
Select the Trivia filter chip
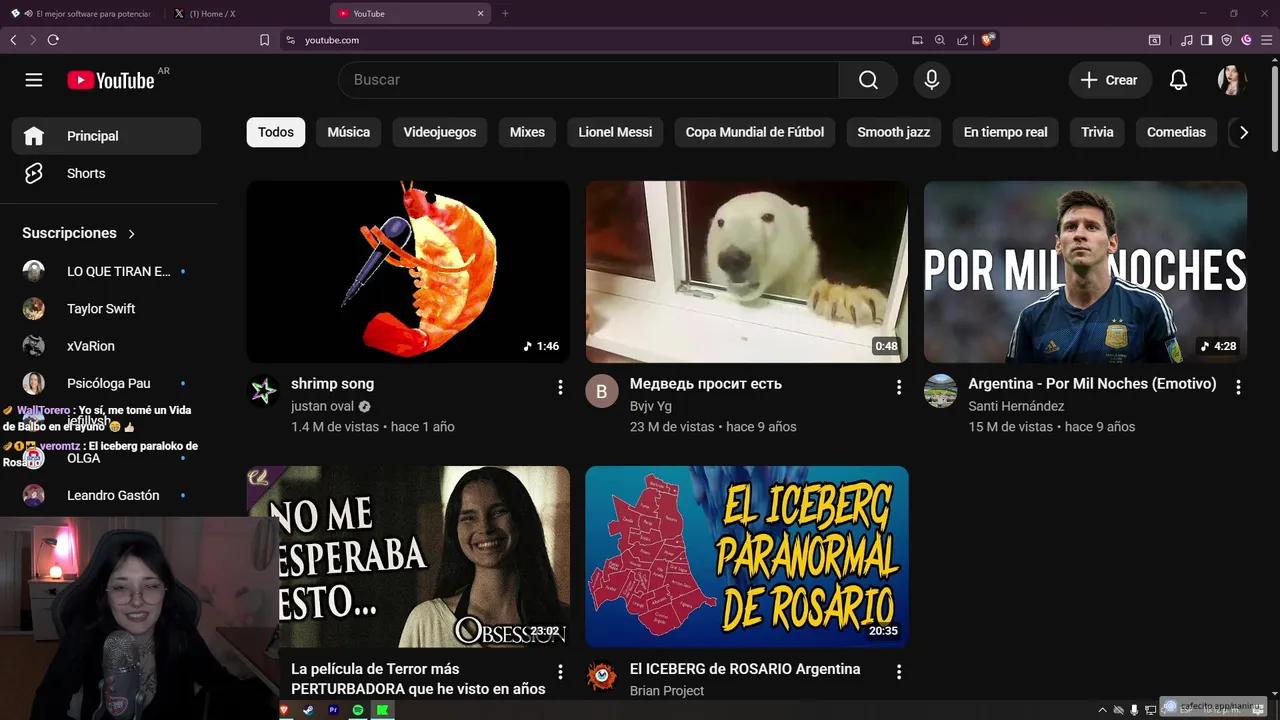1097,132
